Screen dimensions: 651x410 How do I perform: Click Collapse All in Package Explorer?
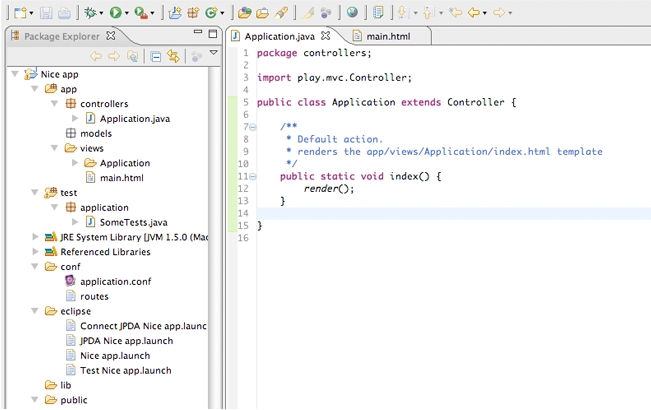(x=156, y=56)
